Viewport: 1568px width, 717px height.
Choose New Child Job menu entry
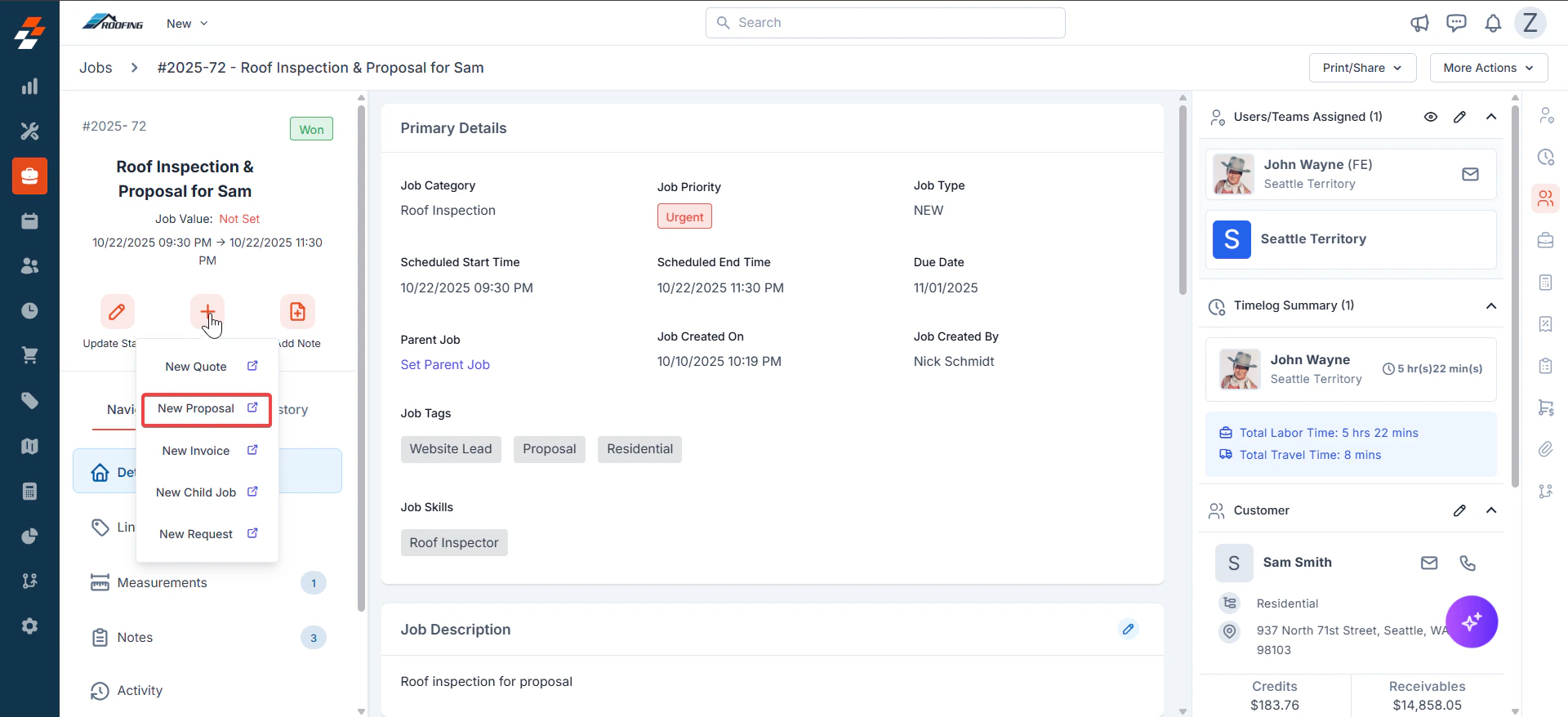point(207,492)
